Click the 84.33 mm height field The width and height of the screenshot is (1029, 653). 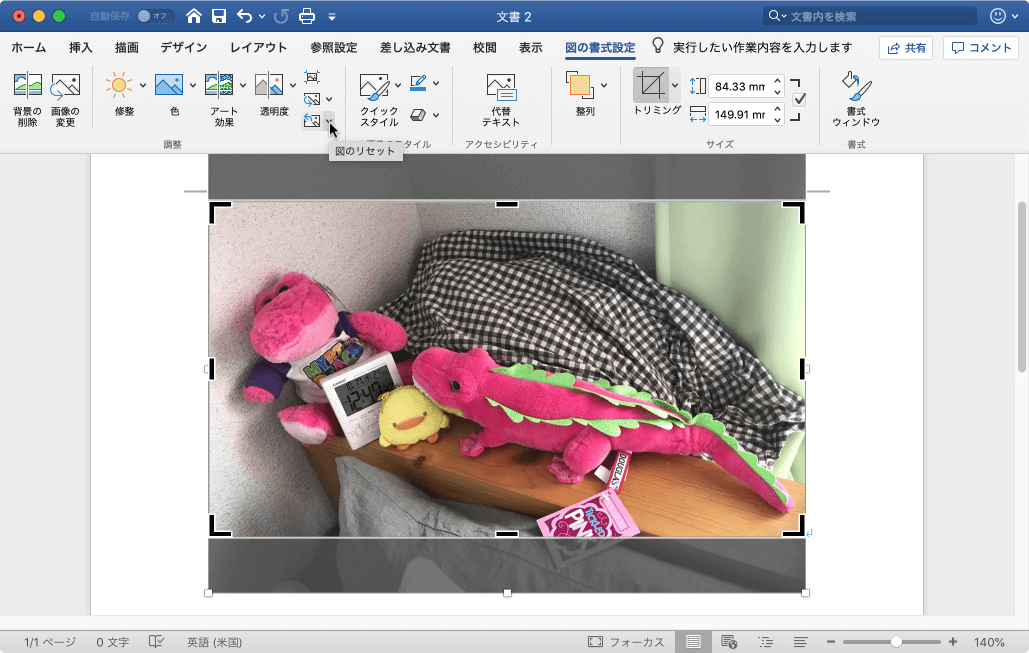tap(740, 86)
